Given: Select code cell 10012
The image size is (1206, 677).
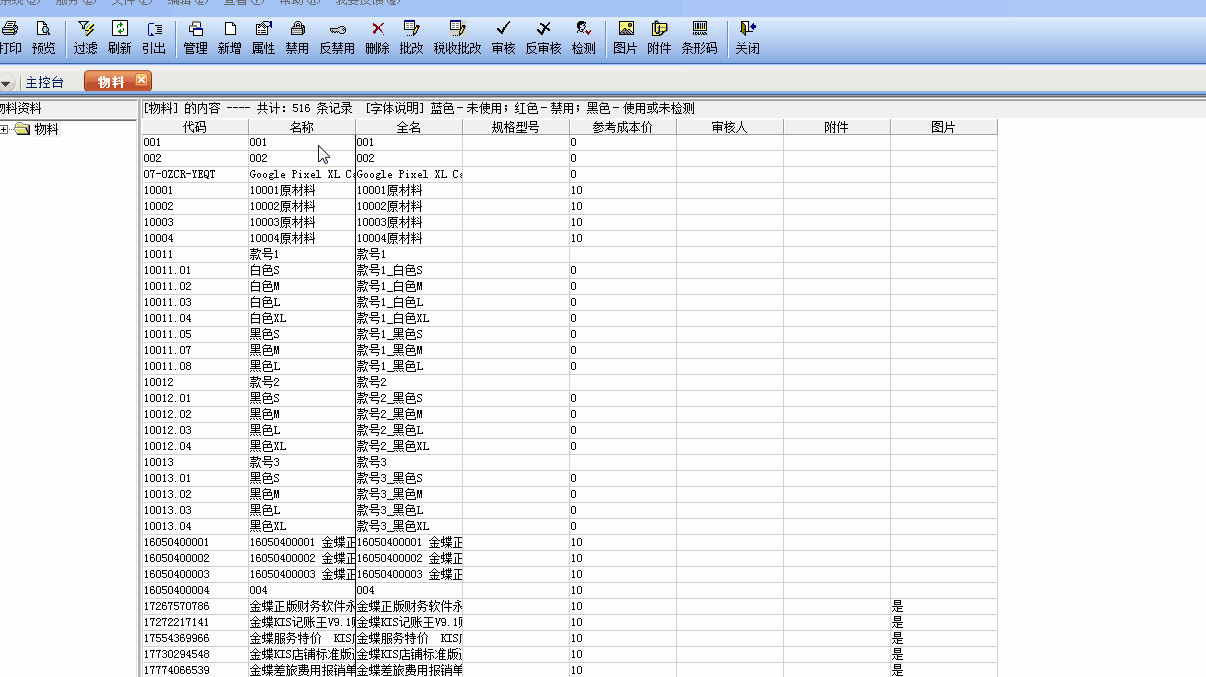Looking at the screenshot, I should pos(195,382).
